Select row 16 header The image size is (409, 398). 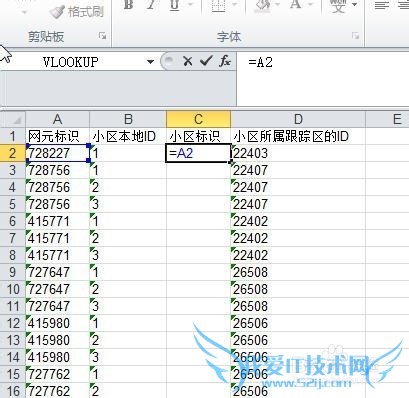coord(13,391)
